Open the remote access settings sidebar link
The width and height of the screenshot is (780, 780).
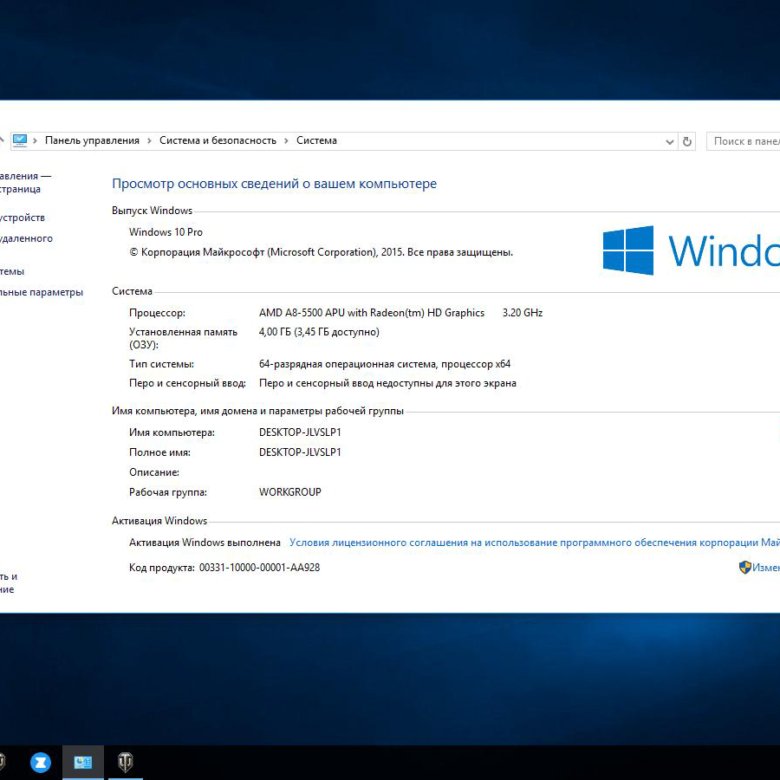click(x=26, y=238)
